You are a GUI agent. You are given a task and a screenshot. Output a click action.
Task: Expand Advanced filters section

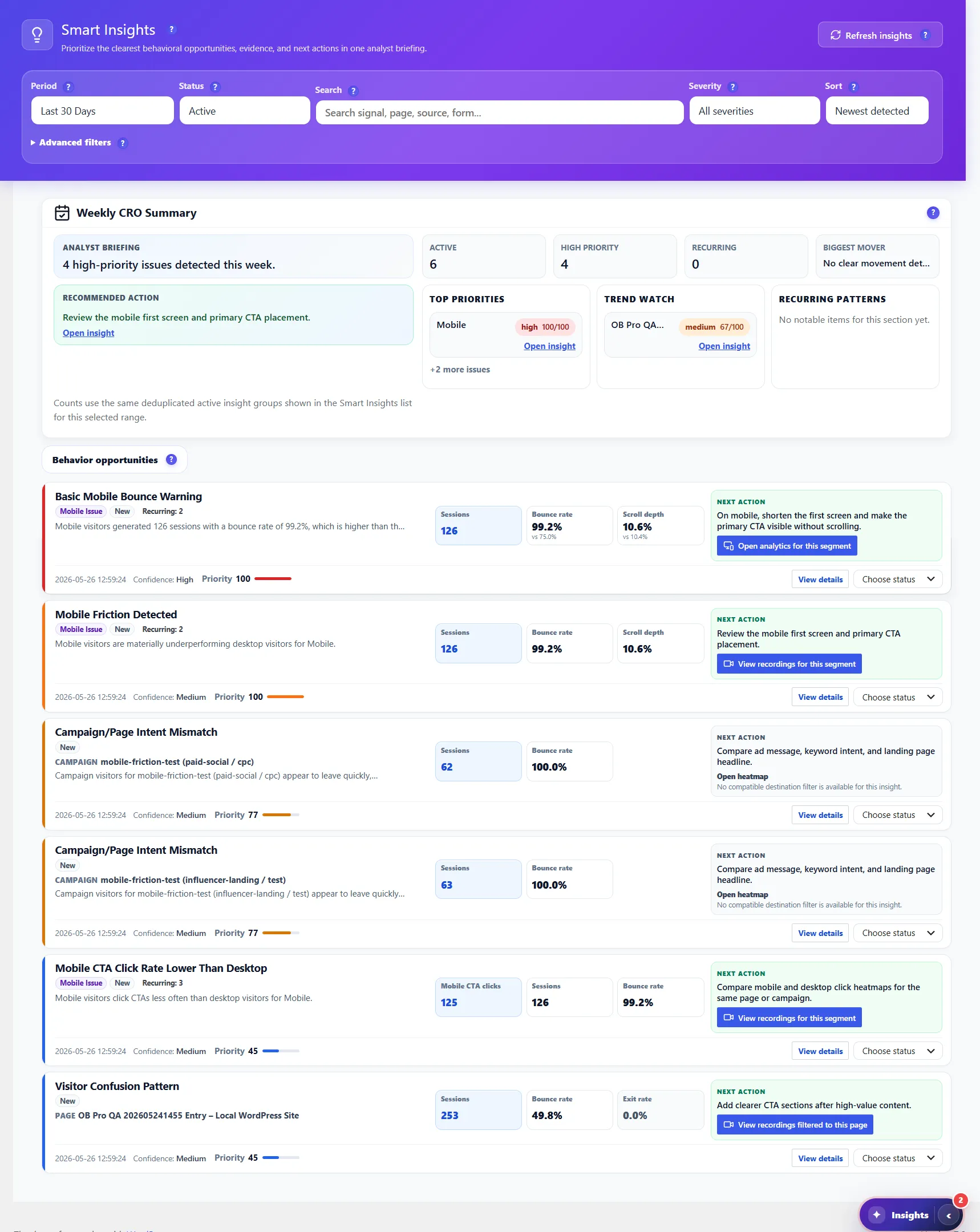pos(71,143)
